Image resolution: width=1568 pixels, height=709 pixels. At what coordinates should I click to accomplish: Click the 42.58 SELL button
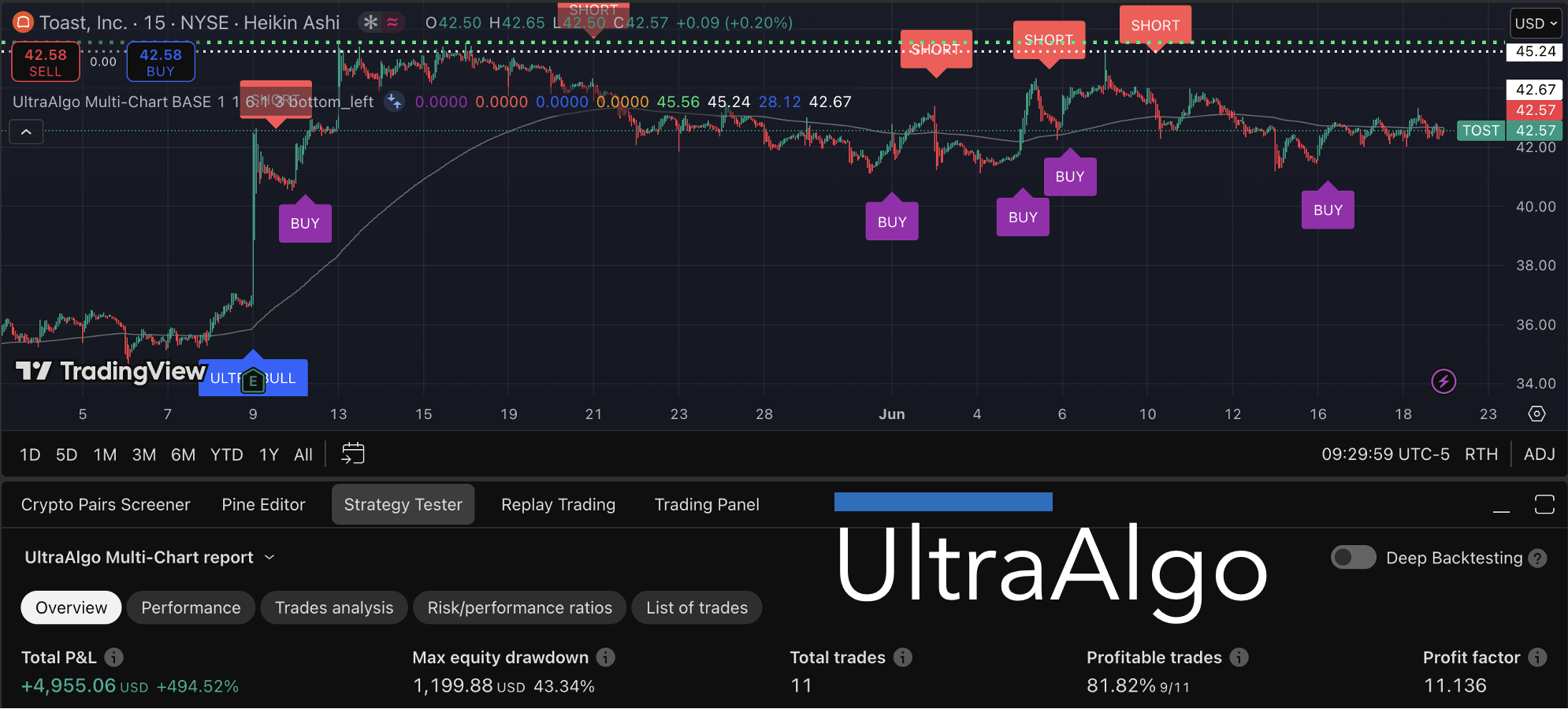point(46,62)
